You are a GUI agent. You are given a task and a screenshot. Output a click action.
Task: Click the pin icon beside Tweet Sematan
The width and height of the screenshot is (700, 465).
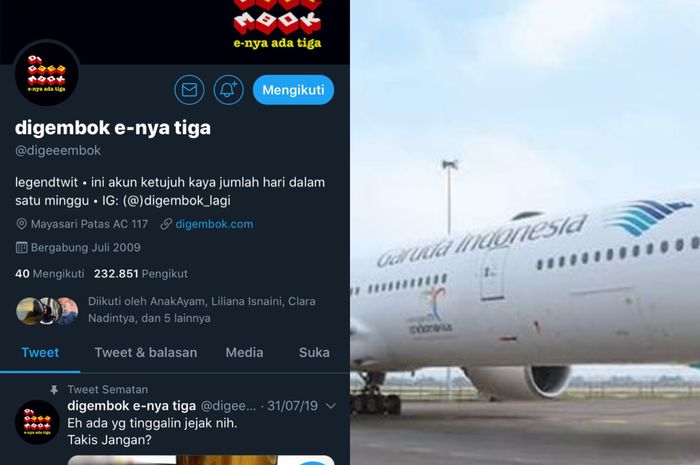[x=54, y=390]
